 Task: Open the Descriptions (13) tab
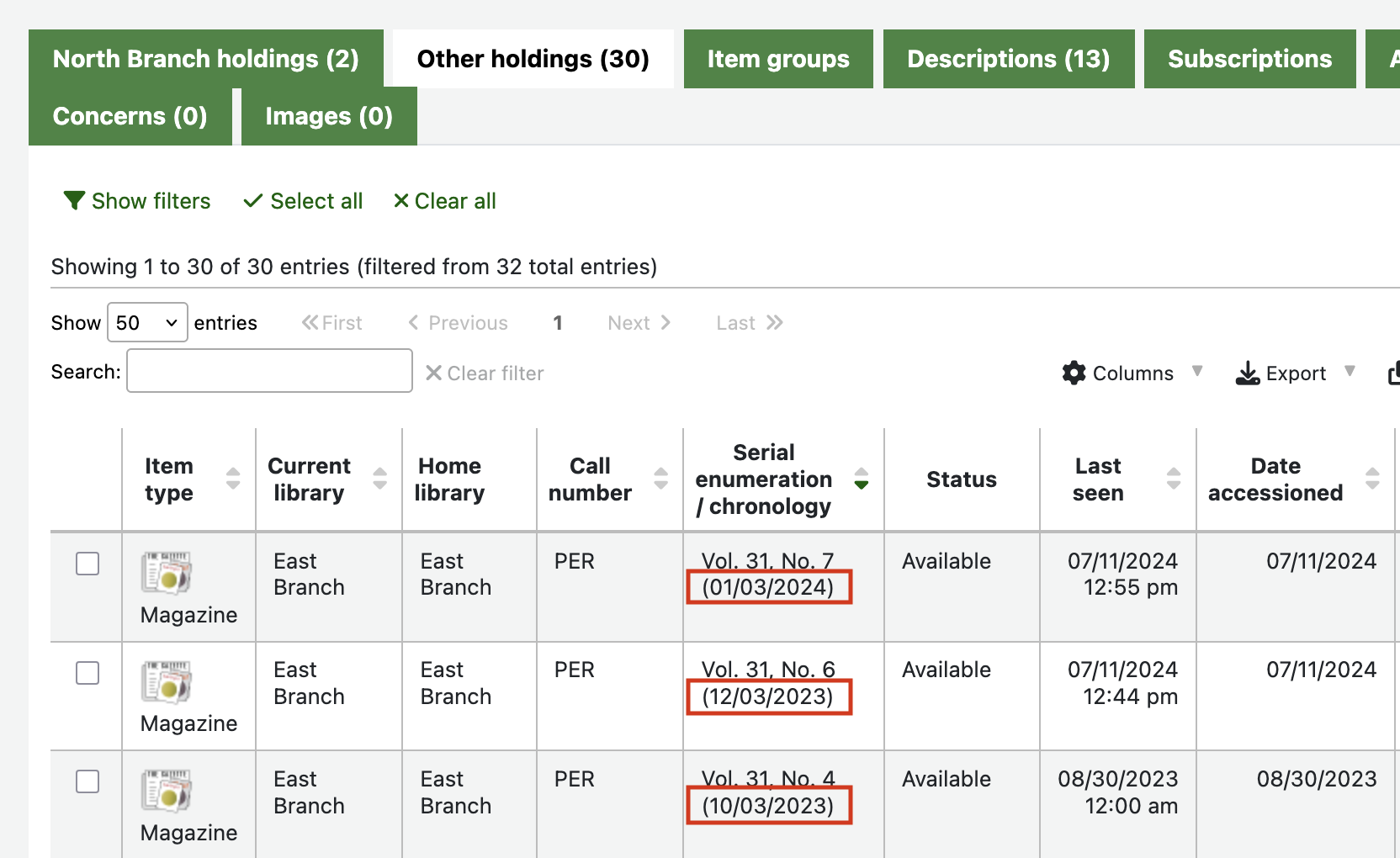click(x=1008, y=59)
